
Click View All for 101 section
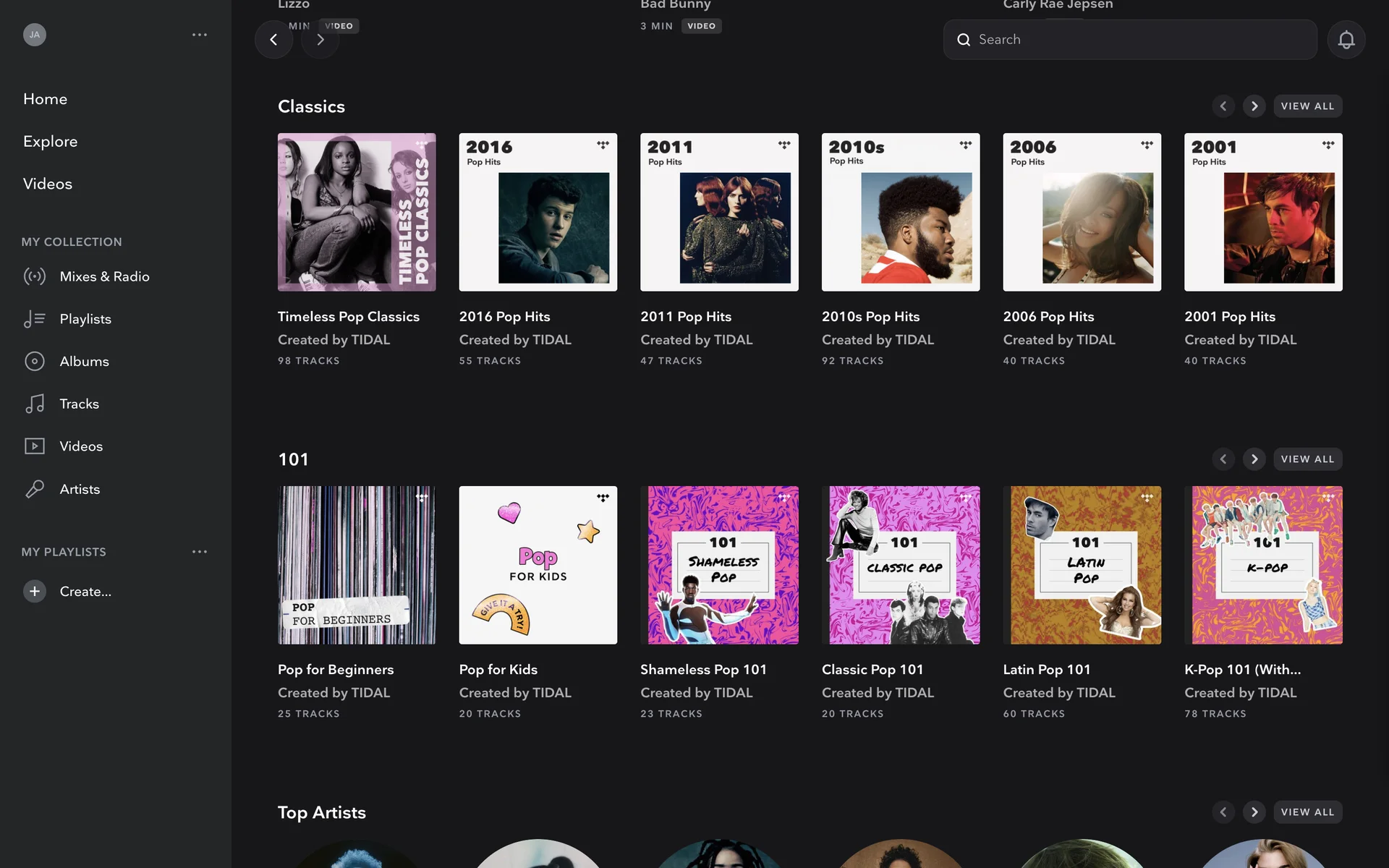tap(1307, 459)
